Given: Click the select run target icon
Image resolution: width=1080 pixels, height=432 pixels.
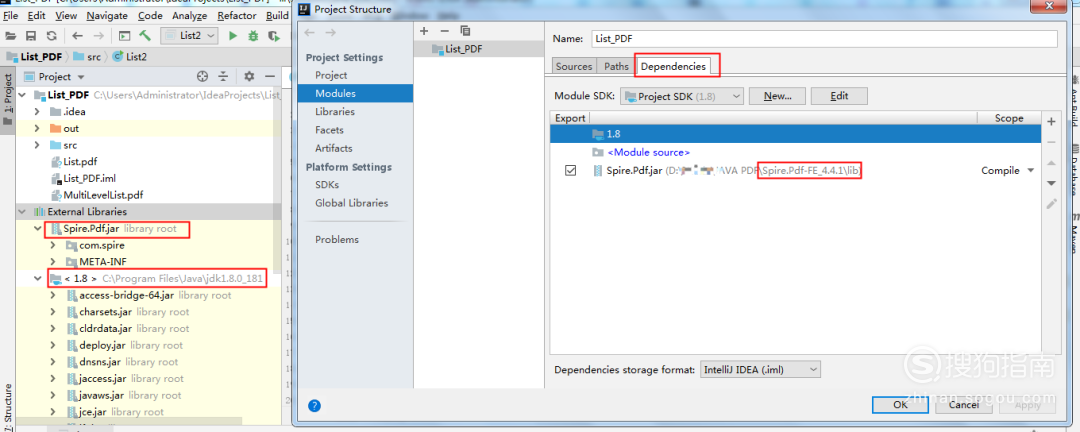Looking at the screenshot, I should (124, 36).
